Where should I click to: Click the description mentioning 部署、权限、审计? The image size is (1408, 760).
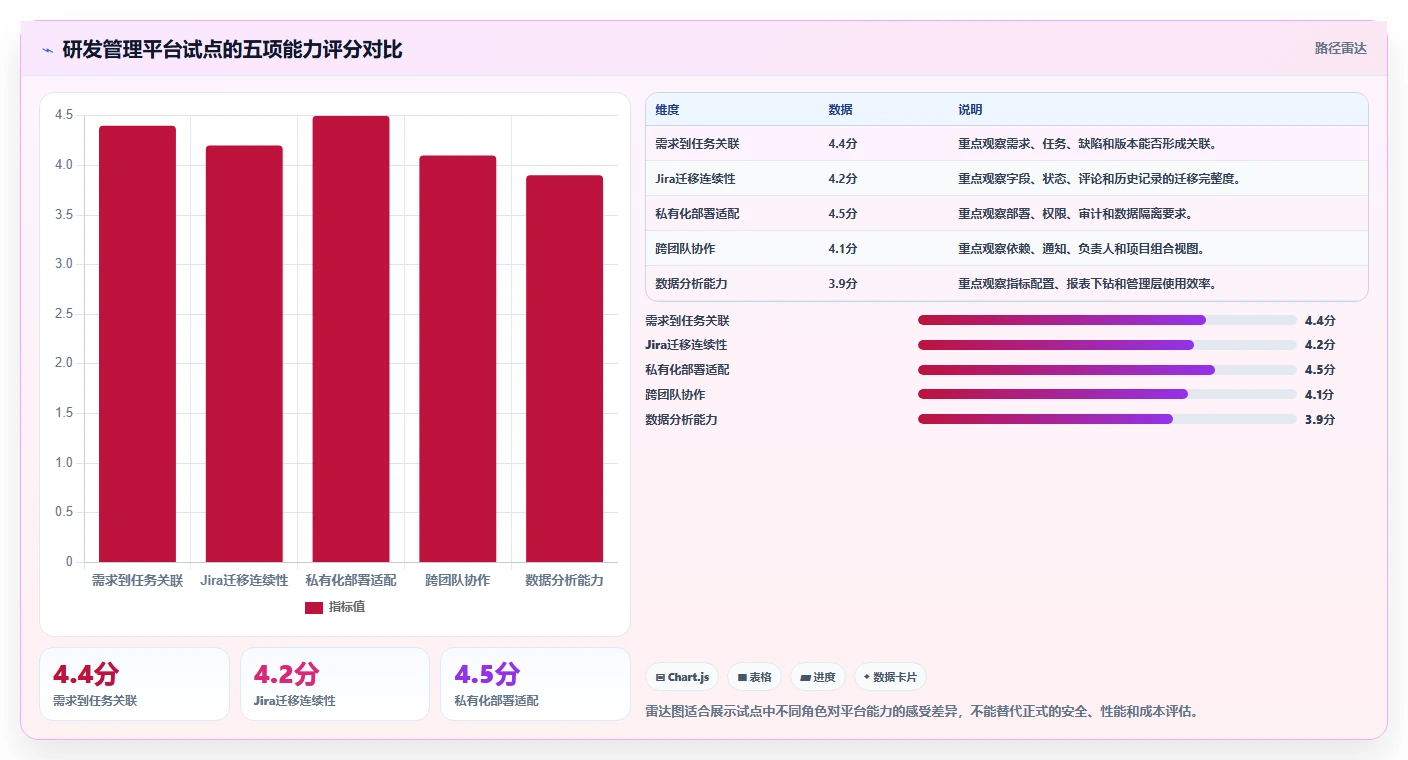click(1075, 214)
